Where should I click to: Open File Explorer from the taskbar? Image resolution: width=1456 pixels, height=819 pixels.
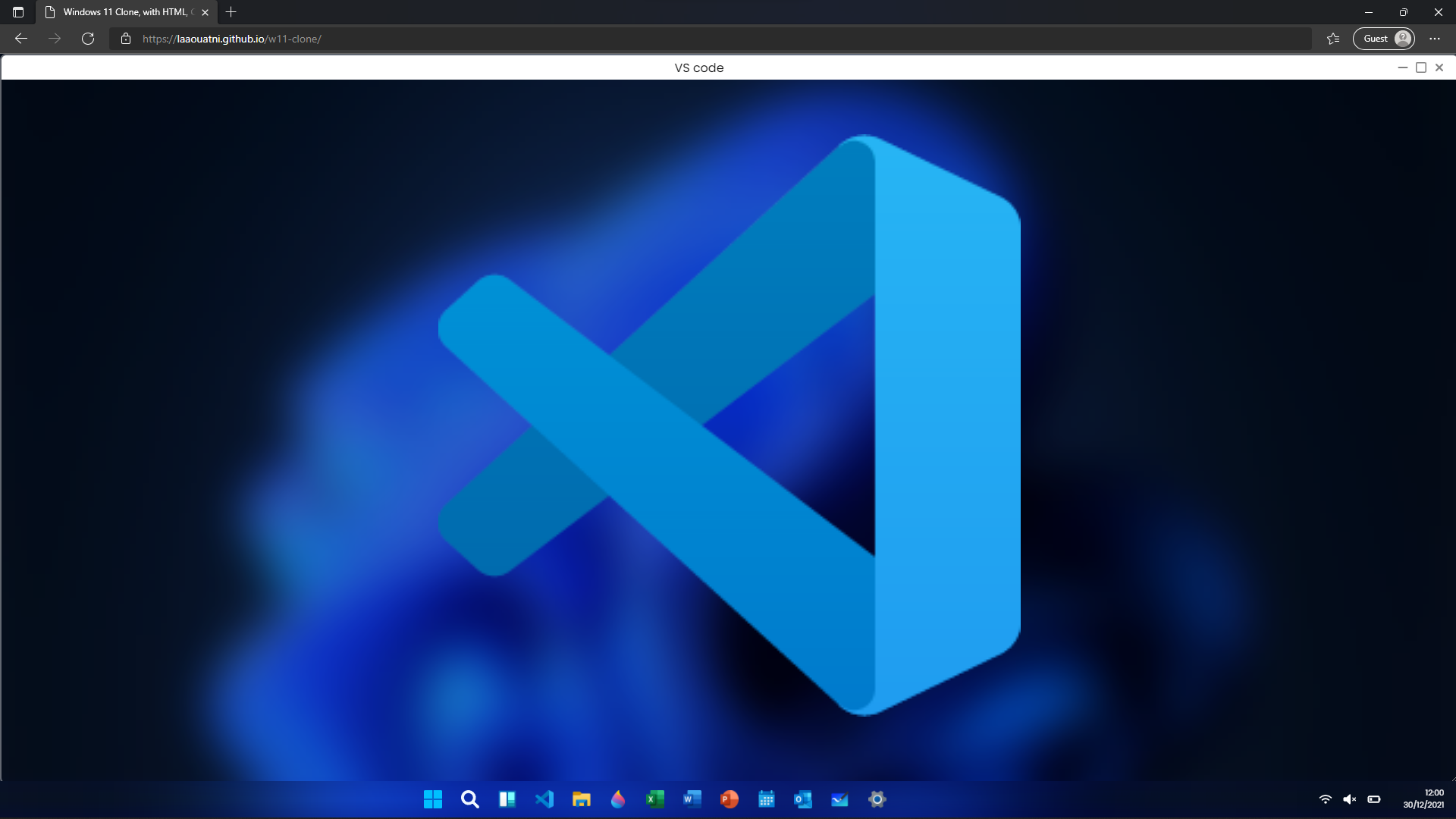(582, 799)
